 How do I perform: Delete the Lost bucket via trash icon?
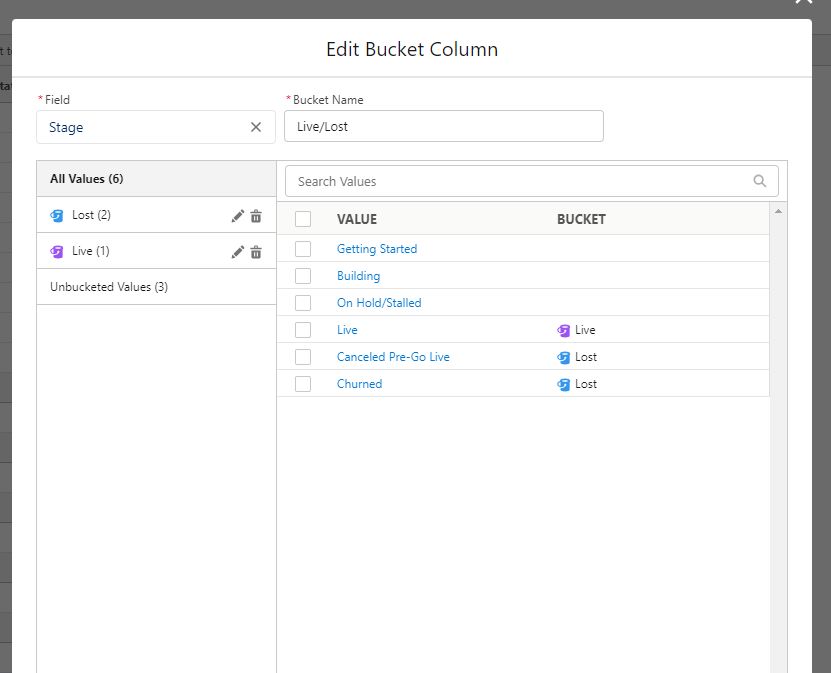pyautogui.click(x=256, y=215)
